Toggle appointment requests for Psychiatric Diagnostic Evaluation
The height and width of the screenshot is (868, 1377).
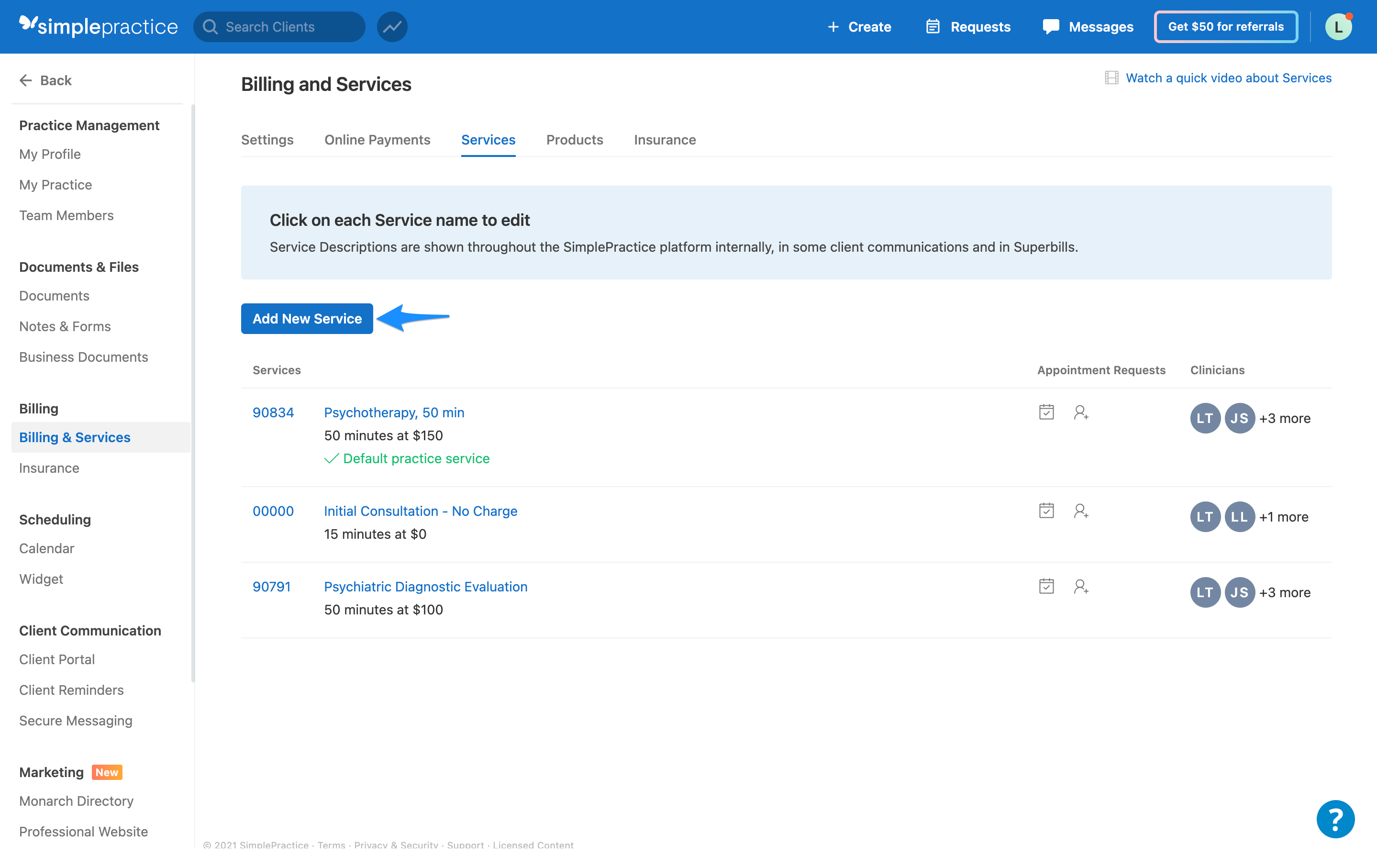pos(1046,586)
